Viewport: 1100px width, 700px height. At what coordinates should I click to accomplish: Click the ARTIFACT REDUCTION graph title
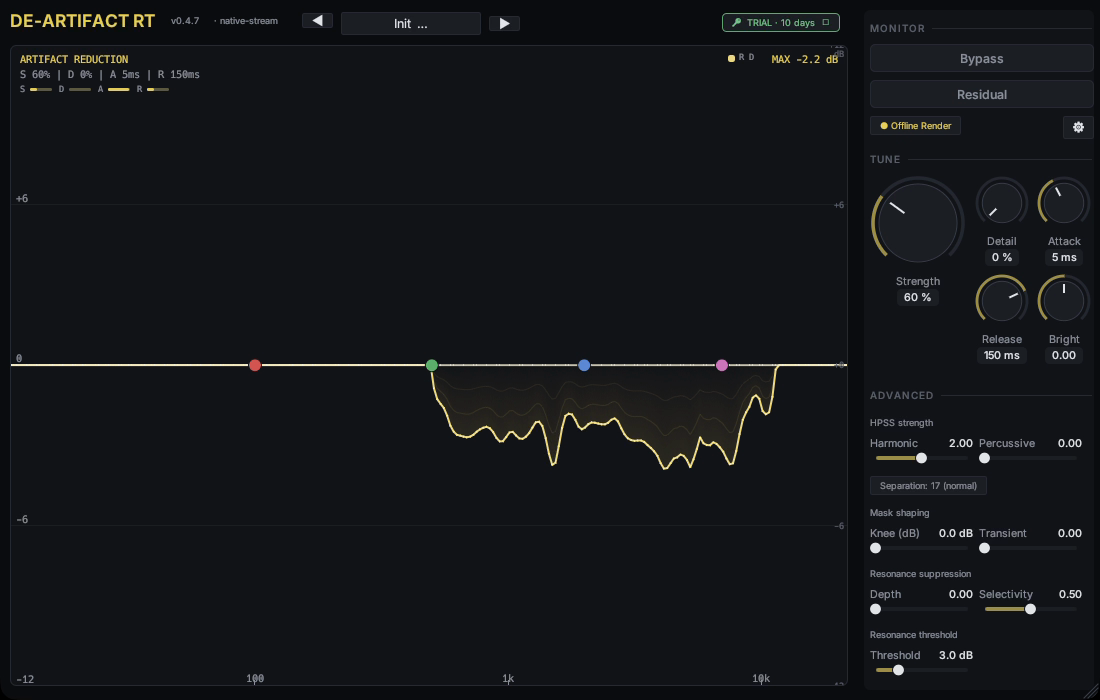coord(74,60)
